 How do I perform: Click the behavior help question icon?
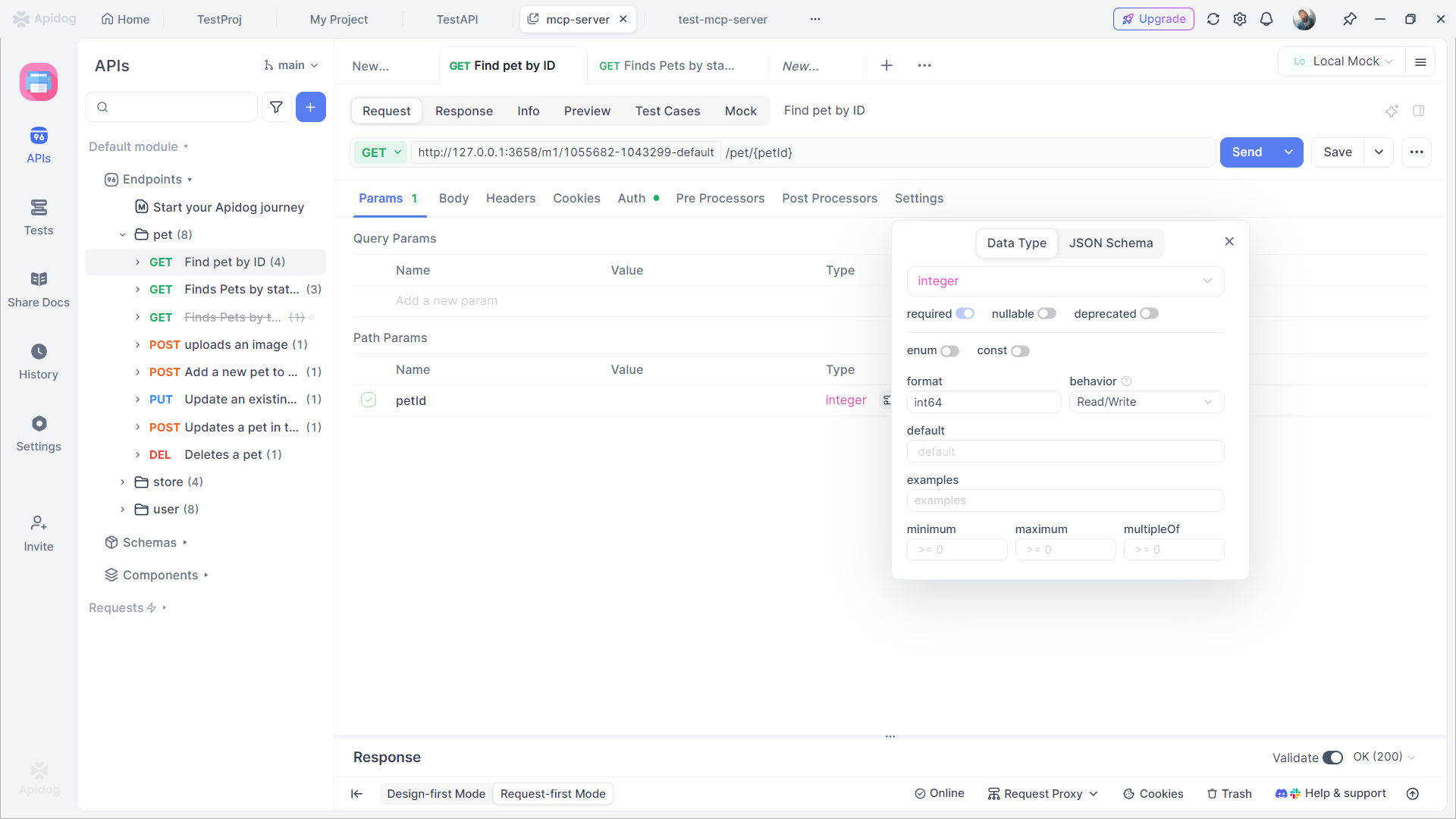1126,381
